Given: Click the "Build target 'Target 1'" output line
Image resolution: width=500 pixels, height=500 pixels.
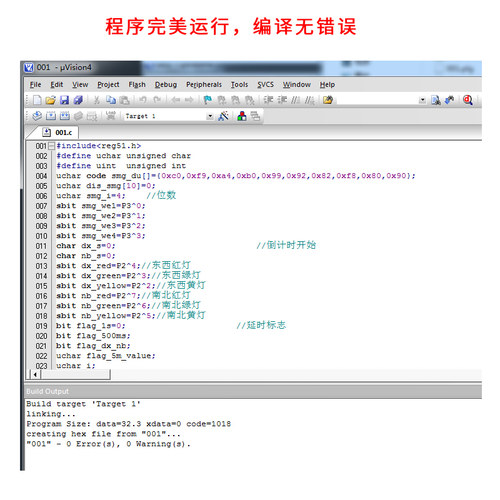Looking at the screenshot, I should pyautogui.click(x=83, y=404).
